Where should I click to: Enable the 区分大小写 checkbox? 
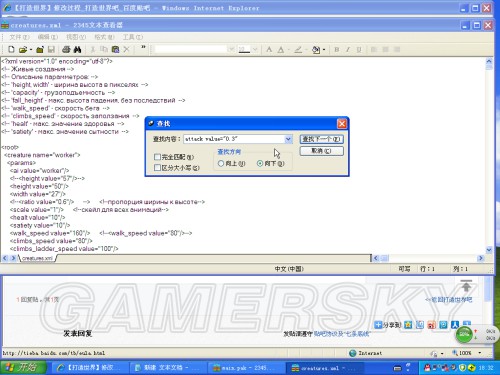coord(157,168)
